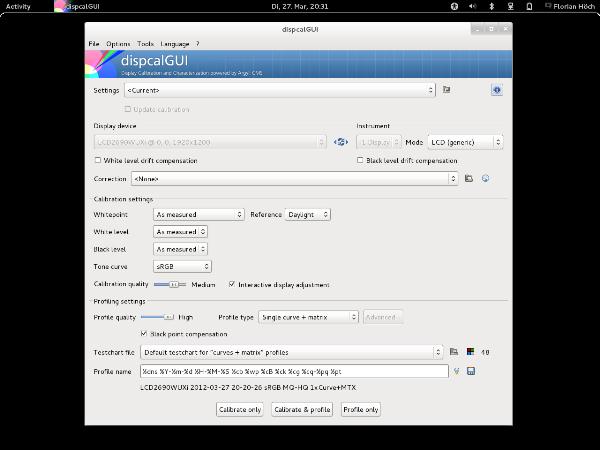This screenshot has height=450, width=600.
Task: Expand the Profile type dropdown
Action: (307, 317)
